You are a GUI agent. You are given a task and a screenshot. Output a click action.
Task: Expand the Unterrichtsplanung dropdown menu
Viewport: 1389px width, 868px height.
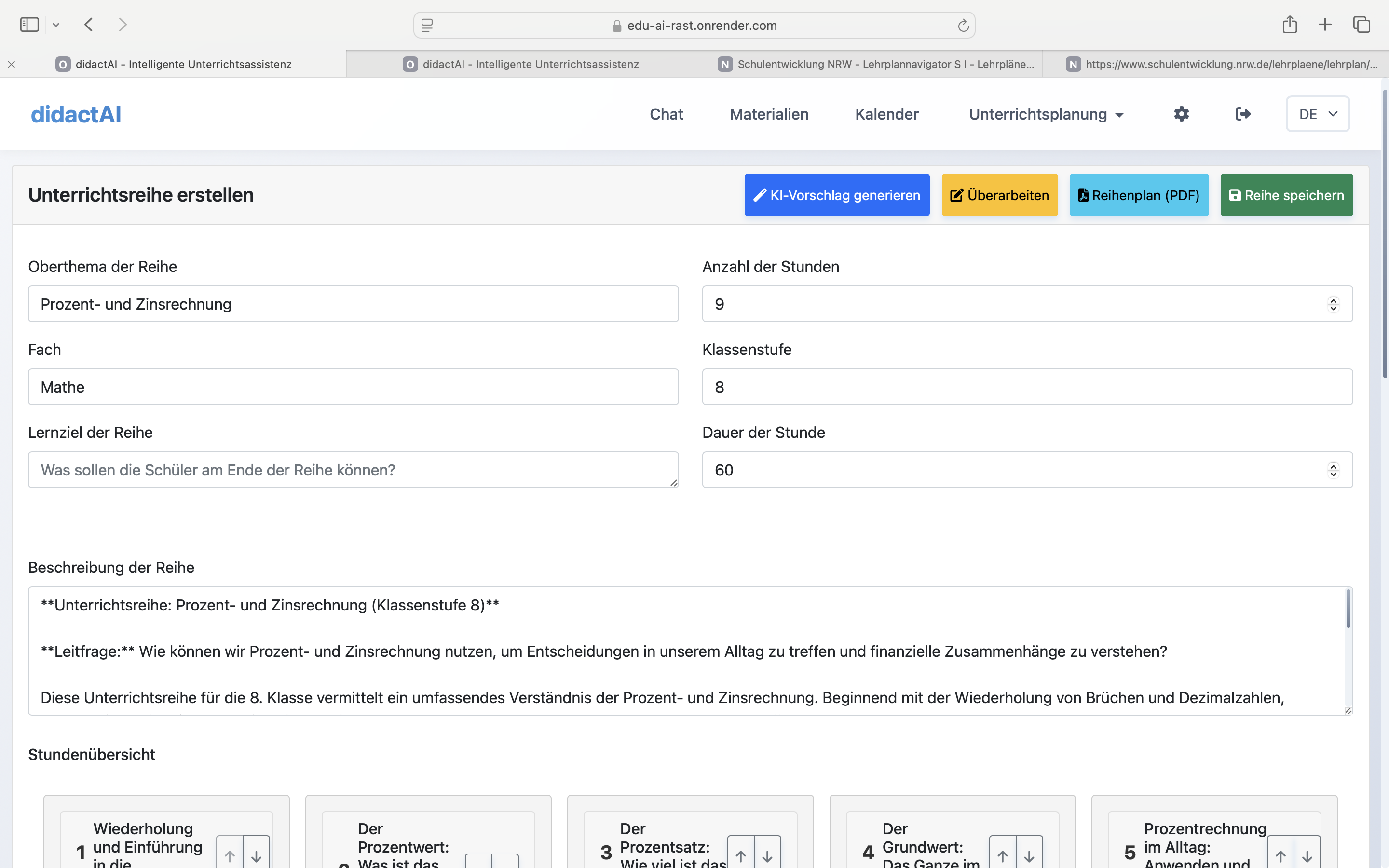pyautogui.click(x=1046, y=114)
